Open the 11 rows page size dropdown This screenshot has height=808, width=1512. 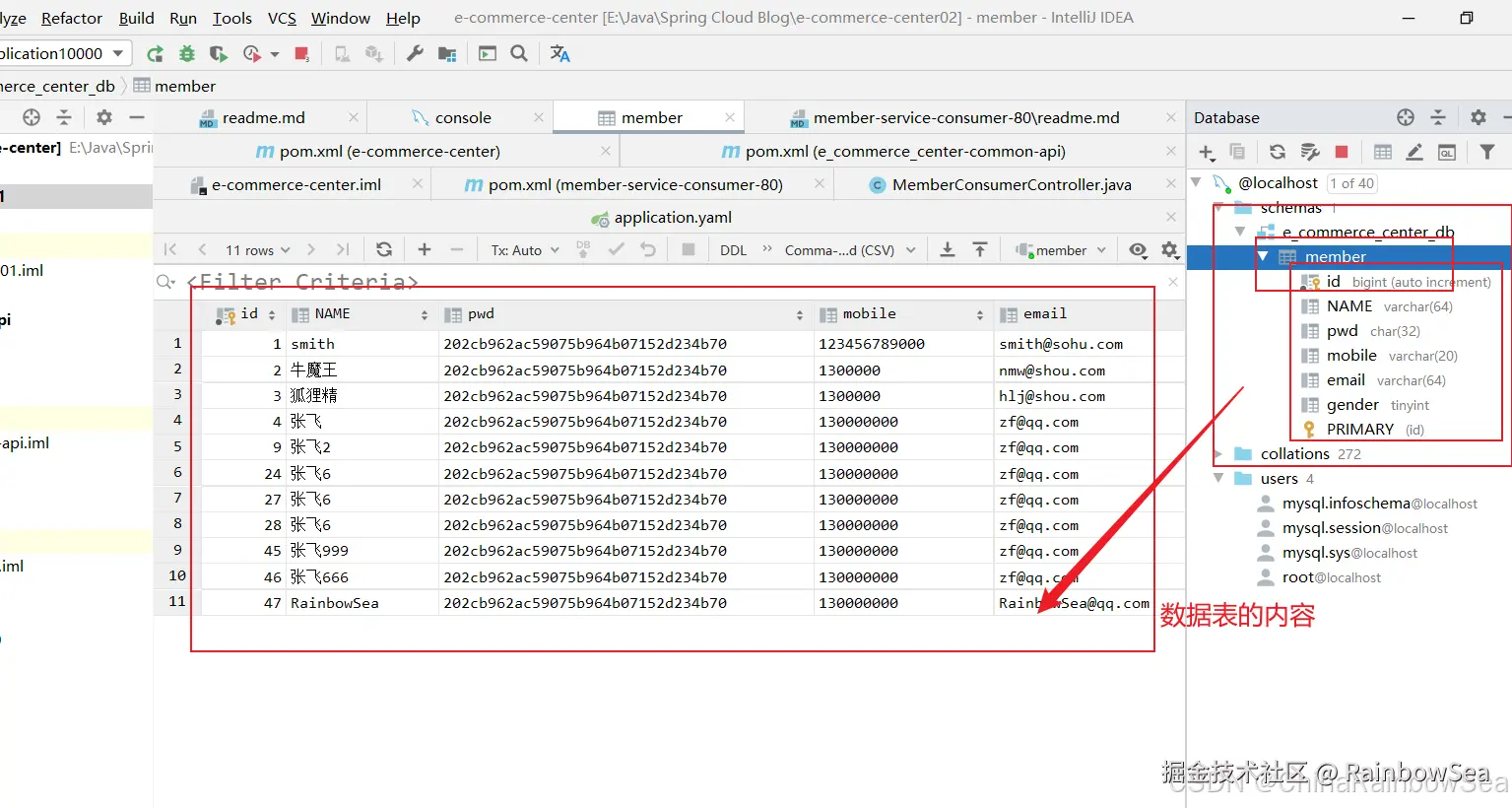pyautogui.click(x=258, y=250)
